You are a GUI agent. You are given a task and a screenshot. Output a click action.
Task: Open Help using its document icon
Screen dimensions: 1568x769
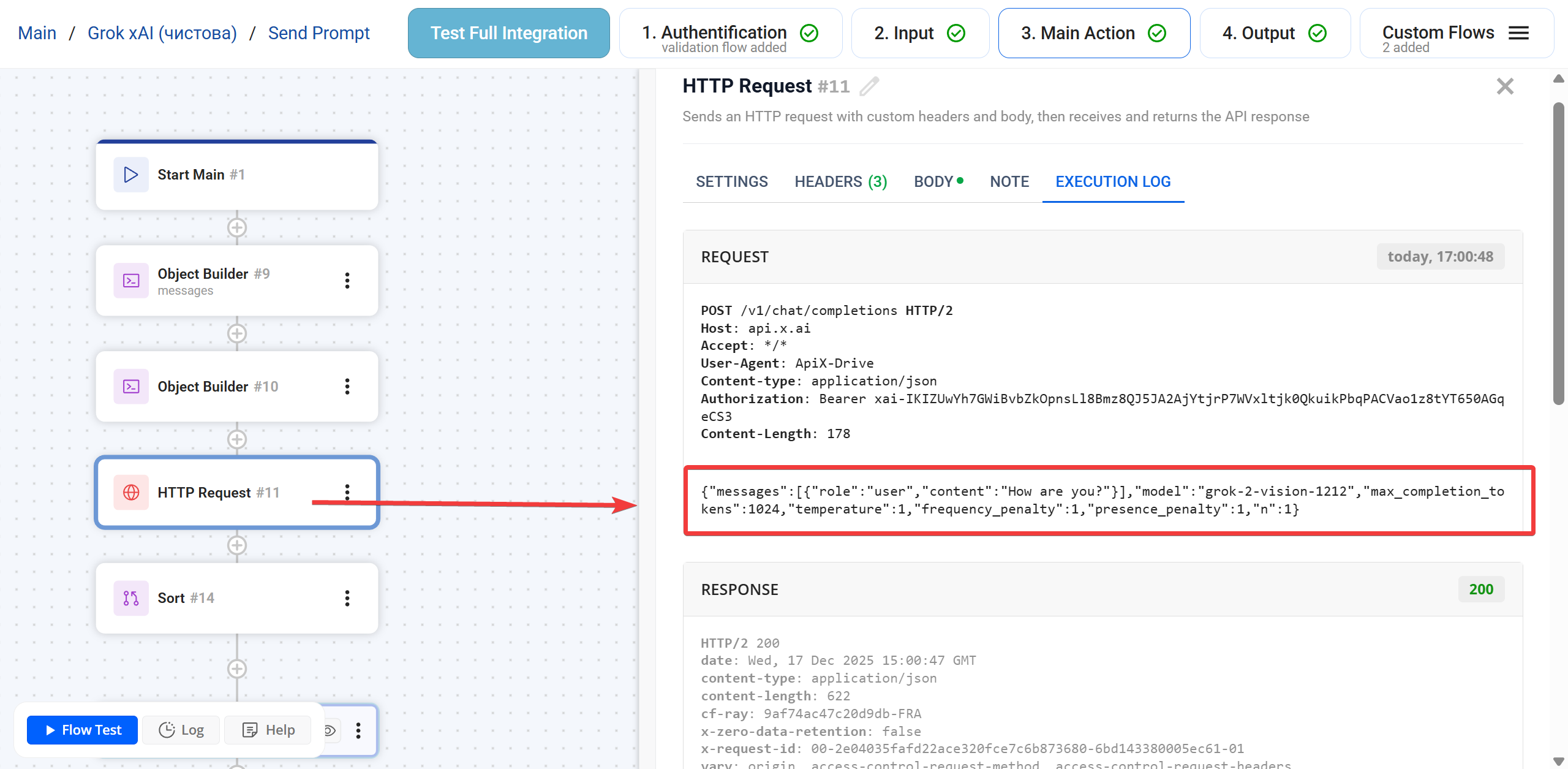(268, 729)
